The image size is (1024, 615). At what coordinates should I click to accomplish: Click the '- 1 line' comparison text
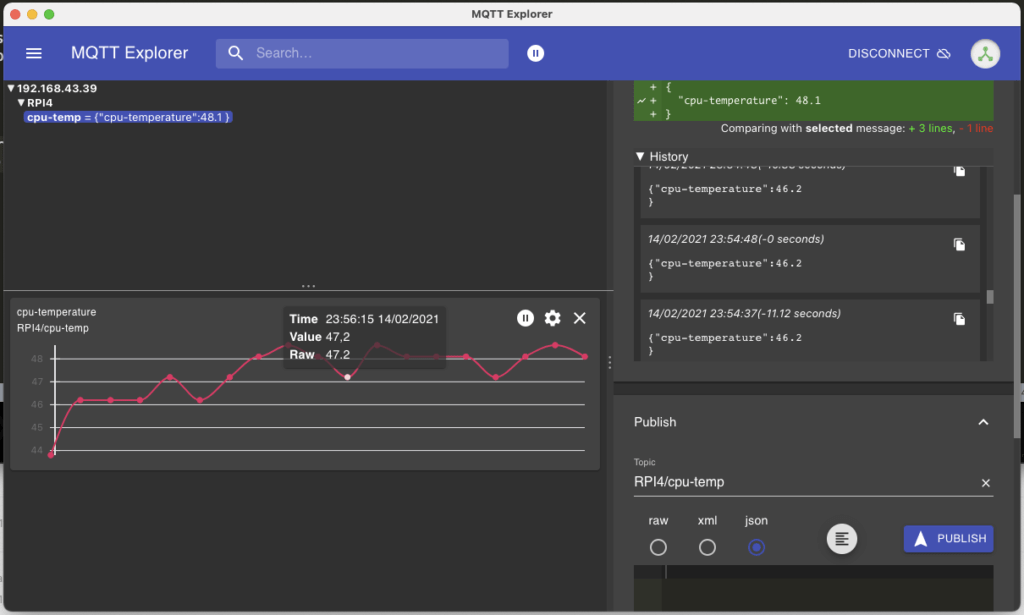tap(976, 129)
